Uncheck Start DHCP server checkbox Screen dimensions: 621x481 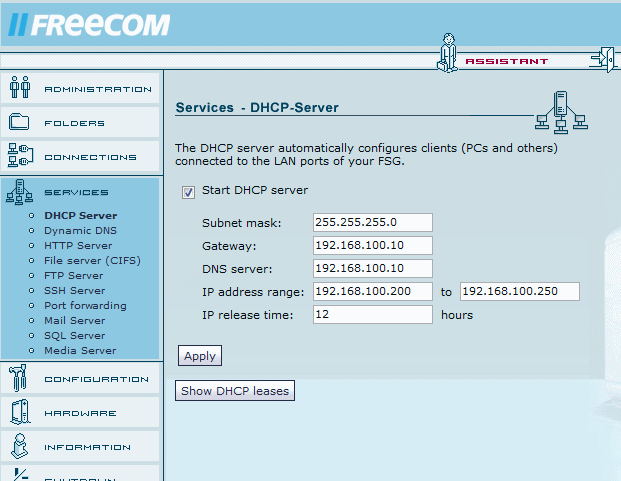pos(188,191)
